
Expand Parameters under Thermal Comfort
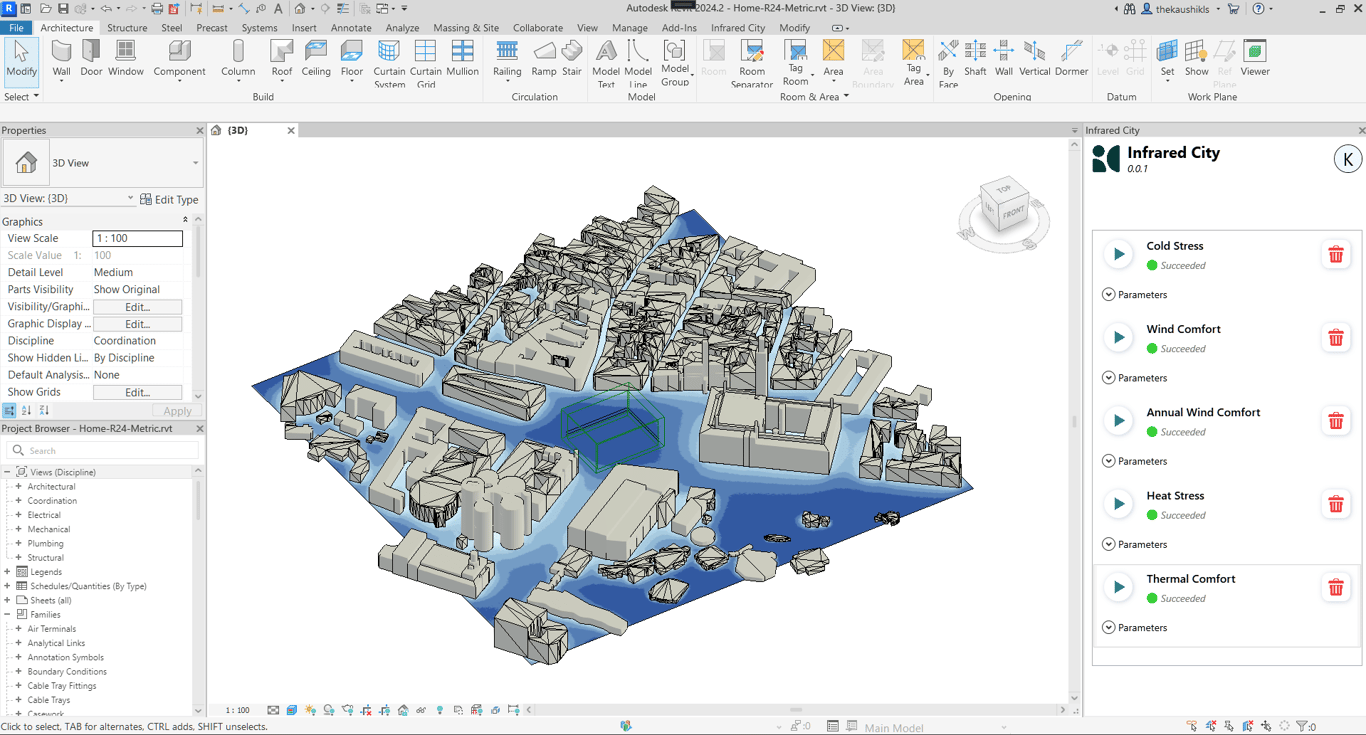1109,628
